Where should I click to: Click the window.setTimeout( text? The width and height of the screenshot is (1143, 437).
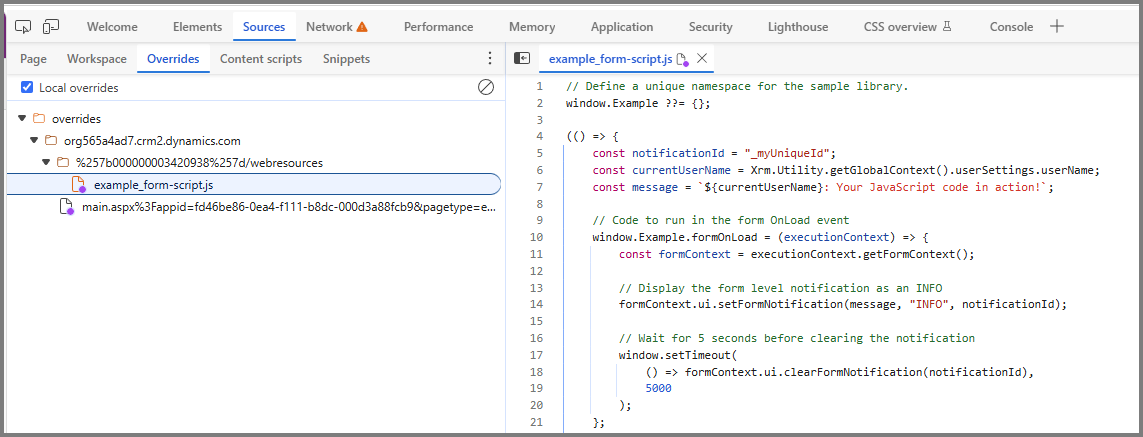[679, 355]
